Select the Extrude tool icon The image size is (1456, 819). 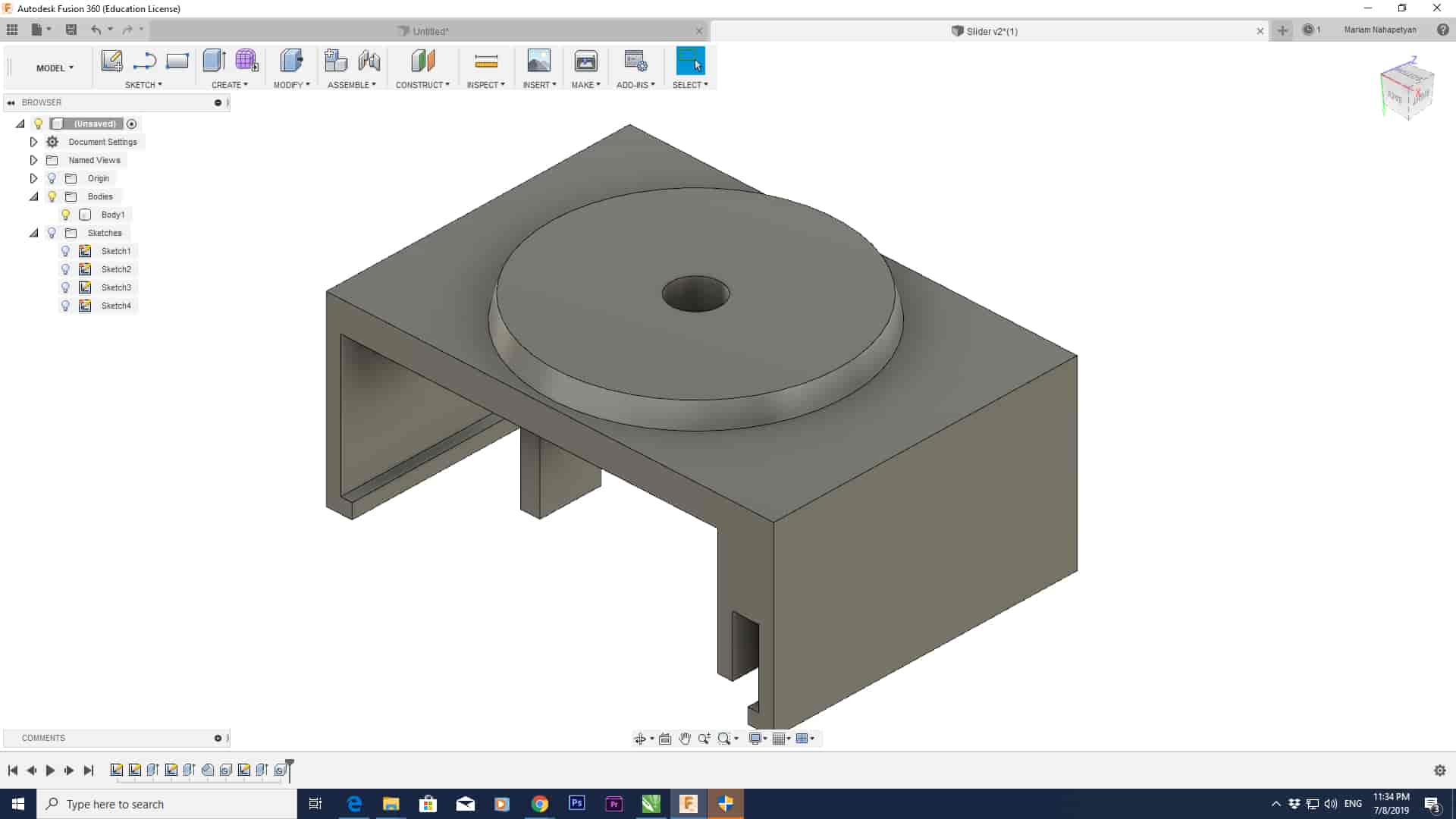click(x=214, y=61)
